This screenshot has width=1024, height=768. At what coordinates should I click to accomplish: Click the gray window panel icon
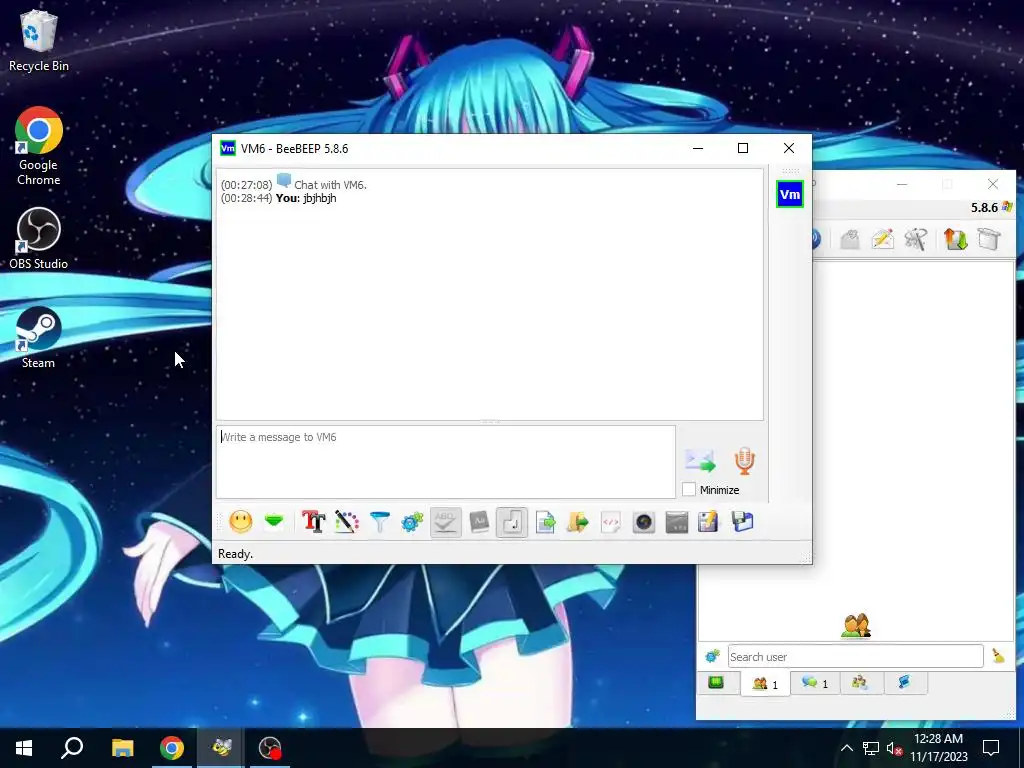tap(677, 522)
